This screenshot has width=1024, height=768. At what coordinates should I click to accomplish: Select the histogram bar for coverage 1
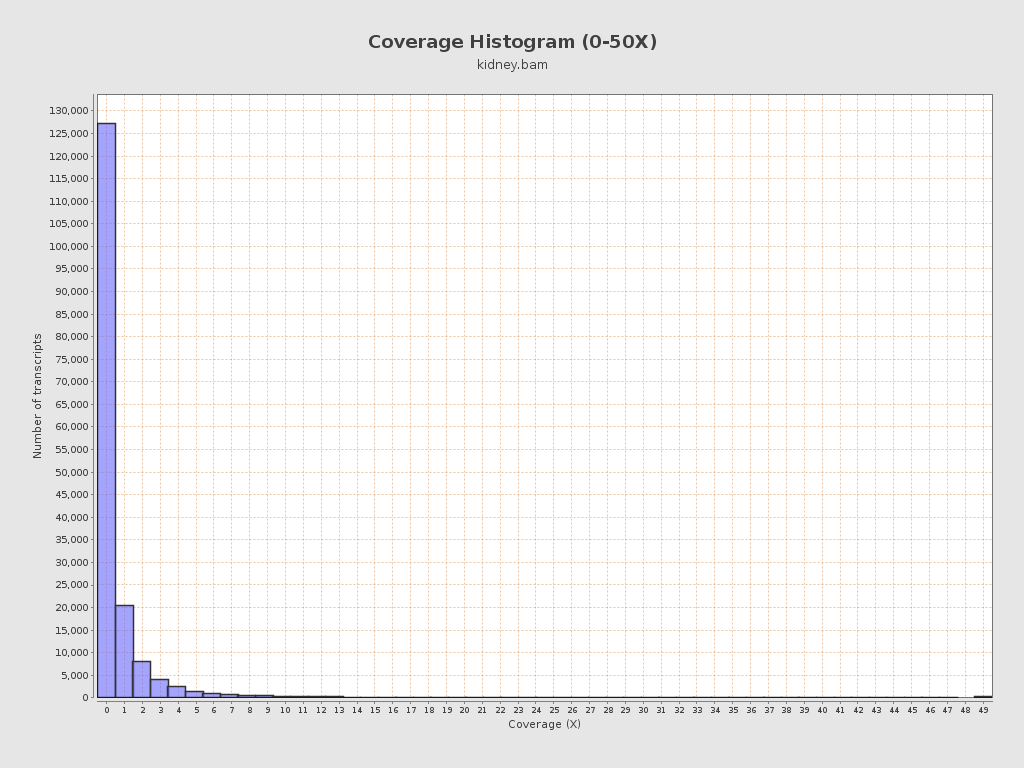click(124, 651)
